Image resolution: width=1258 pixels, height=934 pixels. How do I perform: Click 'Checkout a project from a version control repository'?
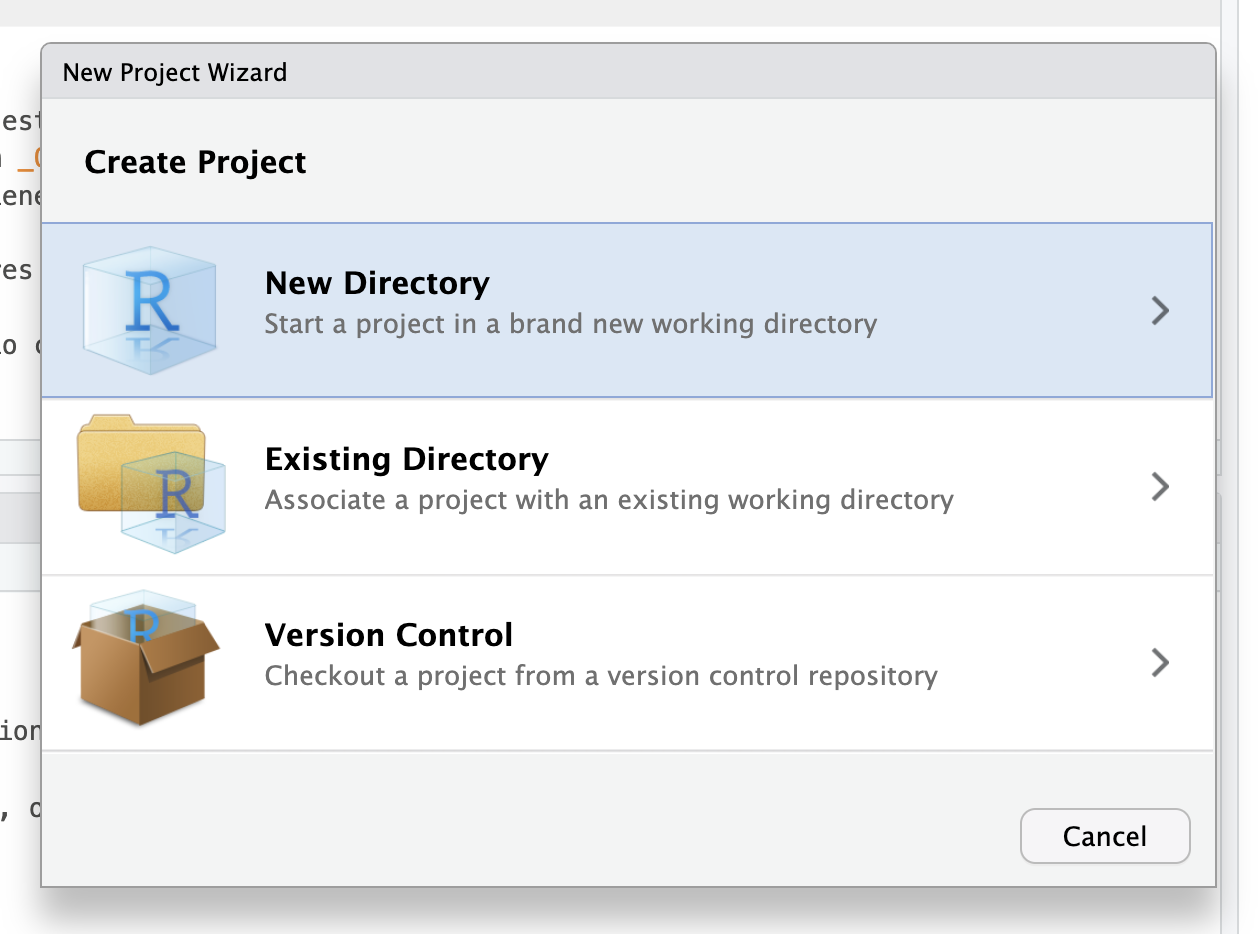[x=600, y=677]
